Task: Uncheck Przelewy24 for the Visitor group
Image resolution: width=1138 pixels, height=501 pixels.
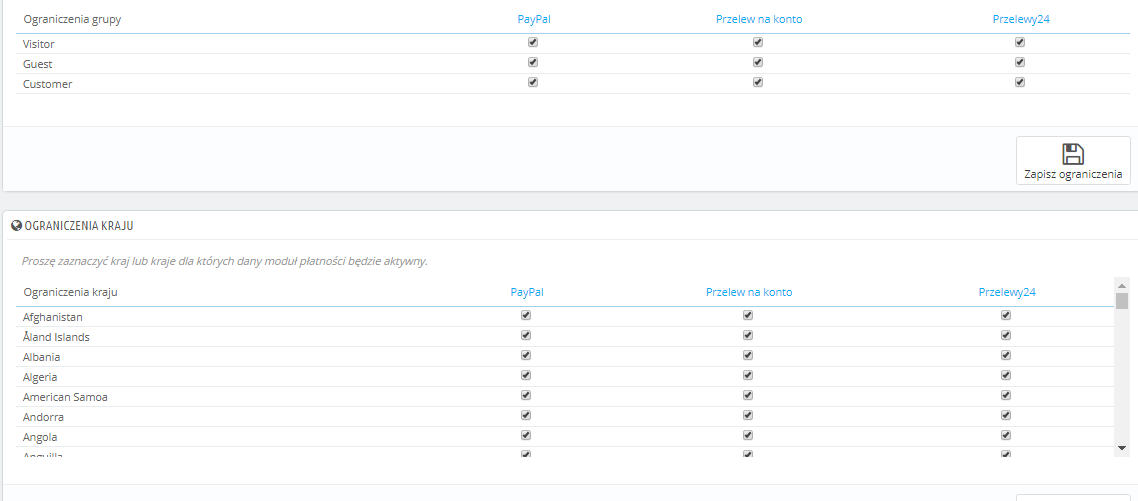Action: tap(1020, 42)
